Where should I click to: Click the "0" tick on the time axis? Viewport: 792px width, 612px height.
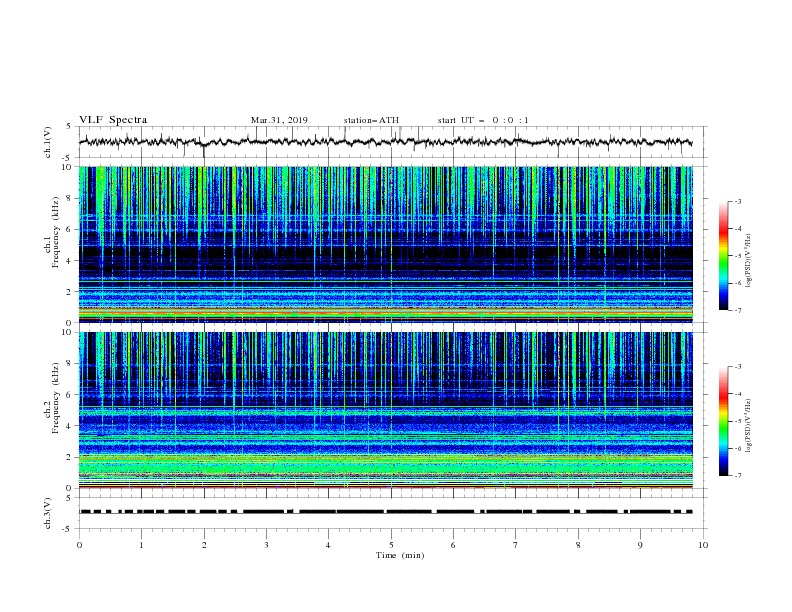[79, 545]
